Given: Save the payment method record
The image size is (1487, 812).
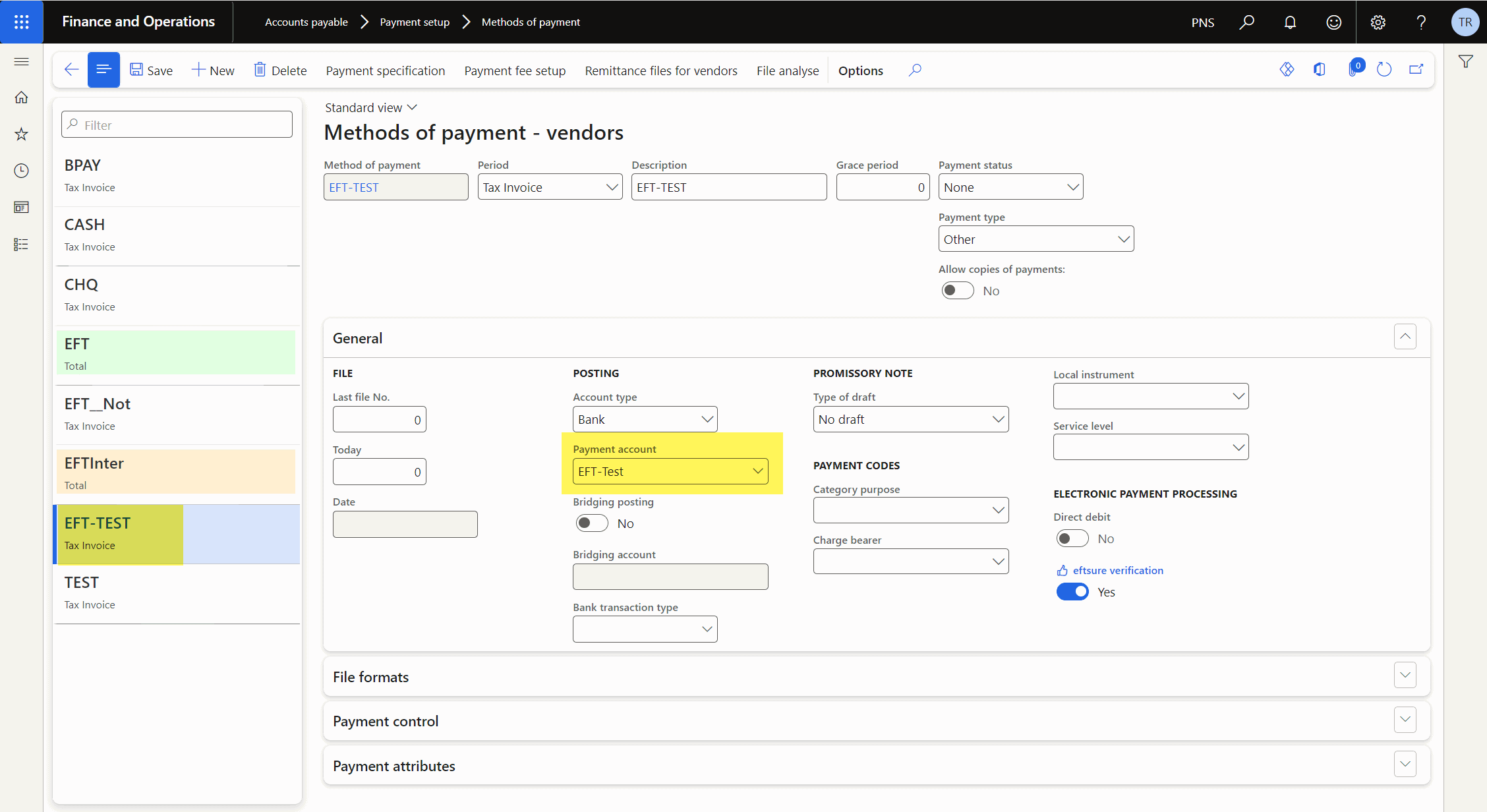Looking at the screenshot, I should tap(152, 71).
